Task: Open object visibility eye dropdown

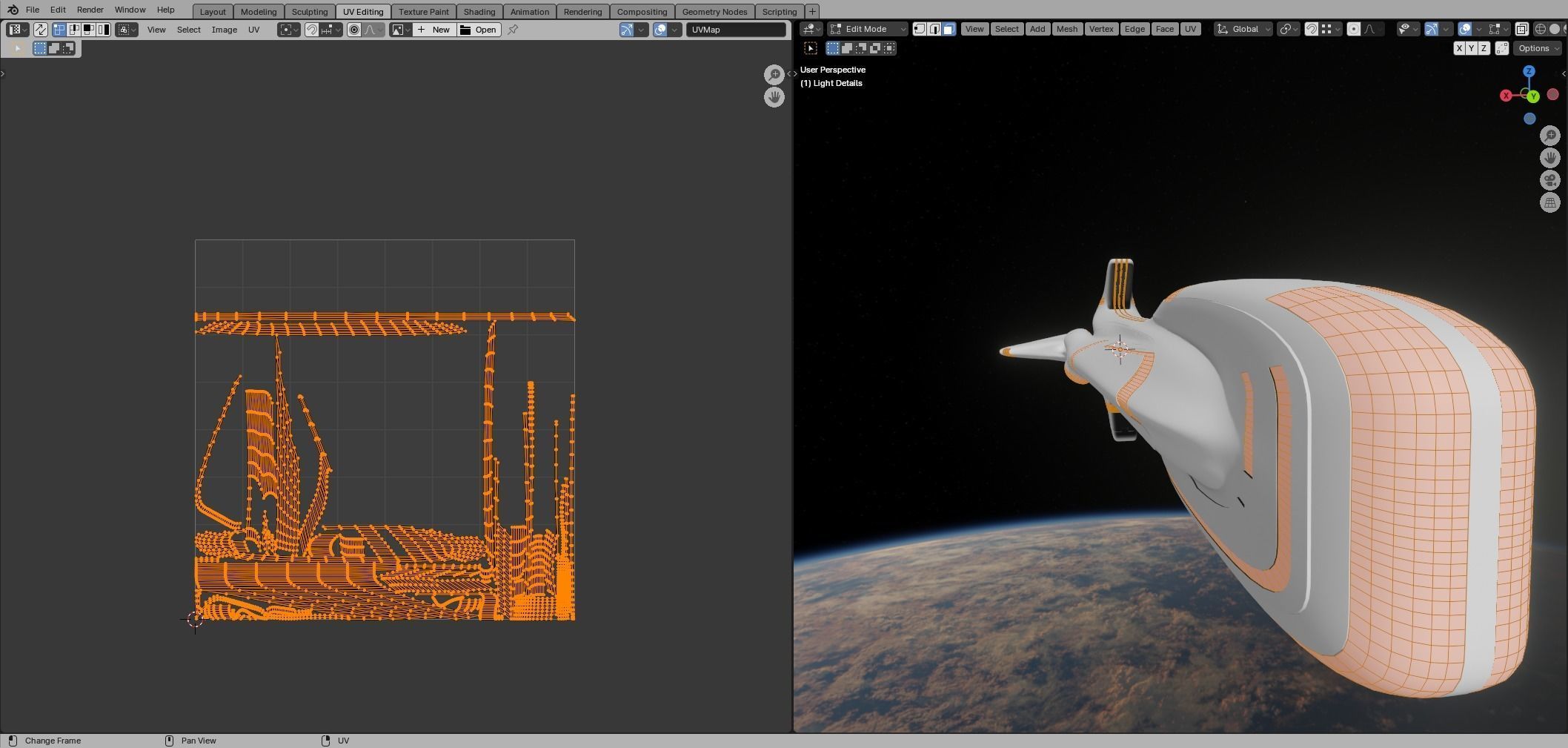Action: click(x=1408, y=29)
